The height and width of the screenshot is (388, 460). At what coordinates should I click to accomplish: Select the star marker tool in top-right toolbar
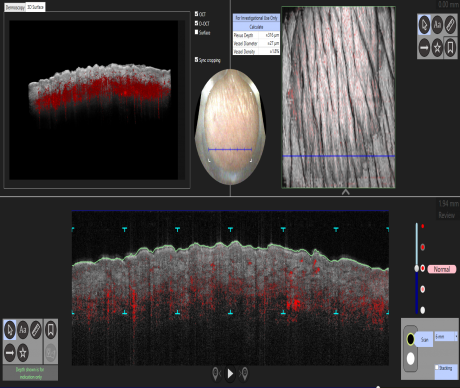tap(437, 48)
